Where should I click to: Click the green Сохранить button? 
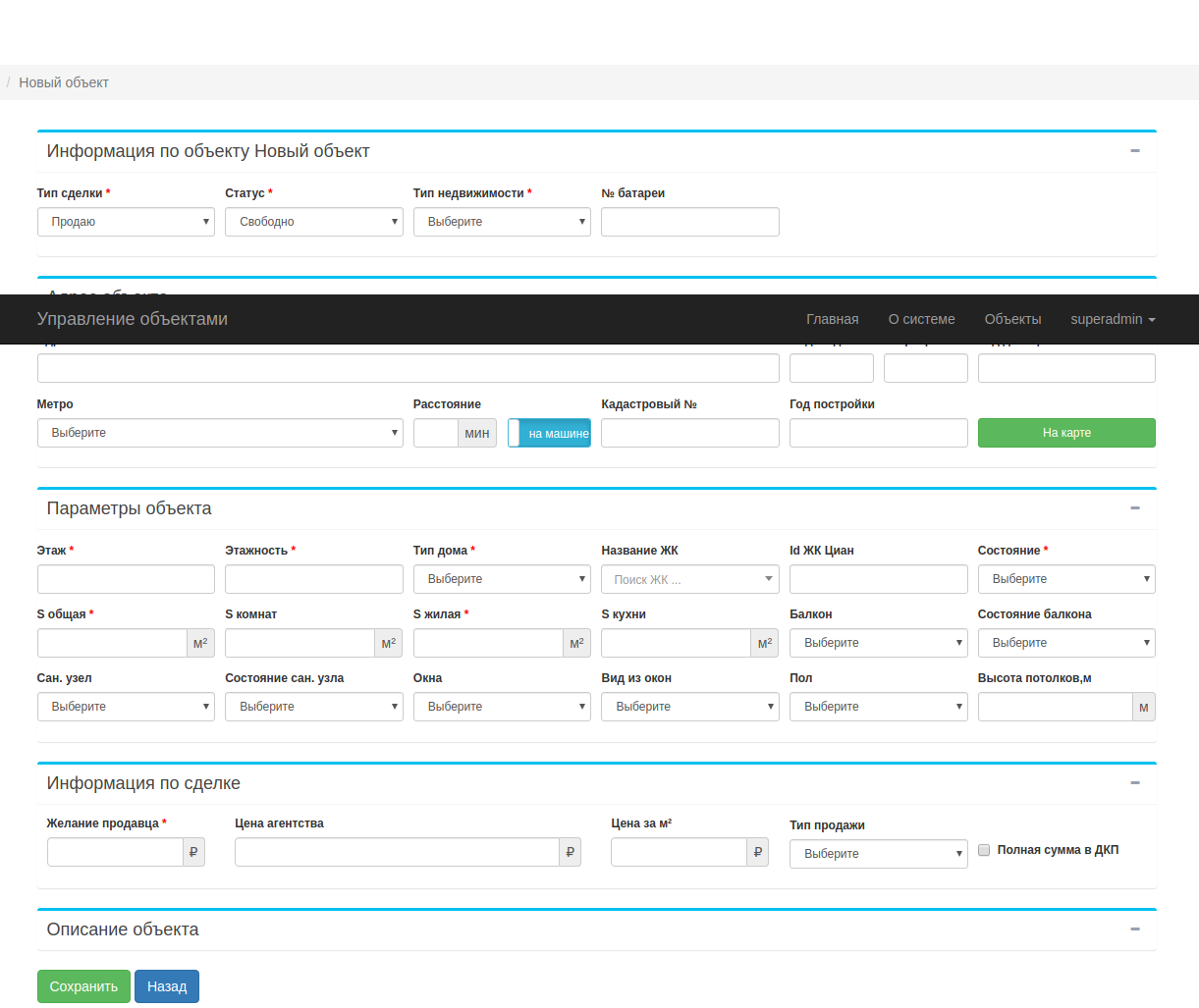(x=83, y=986)
